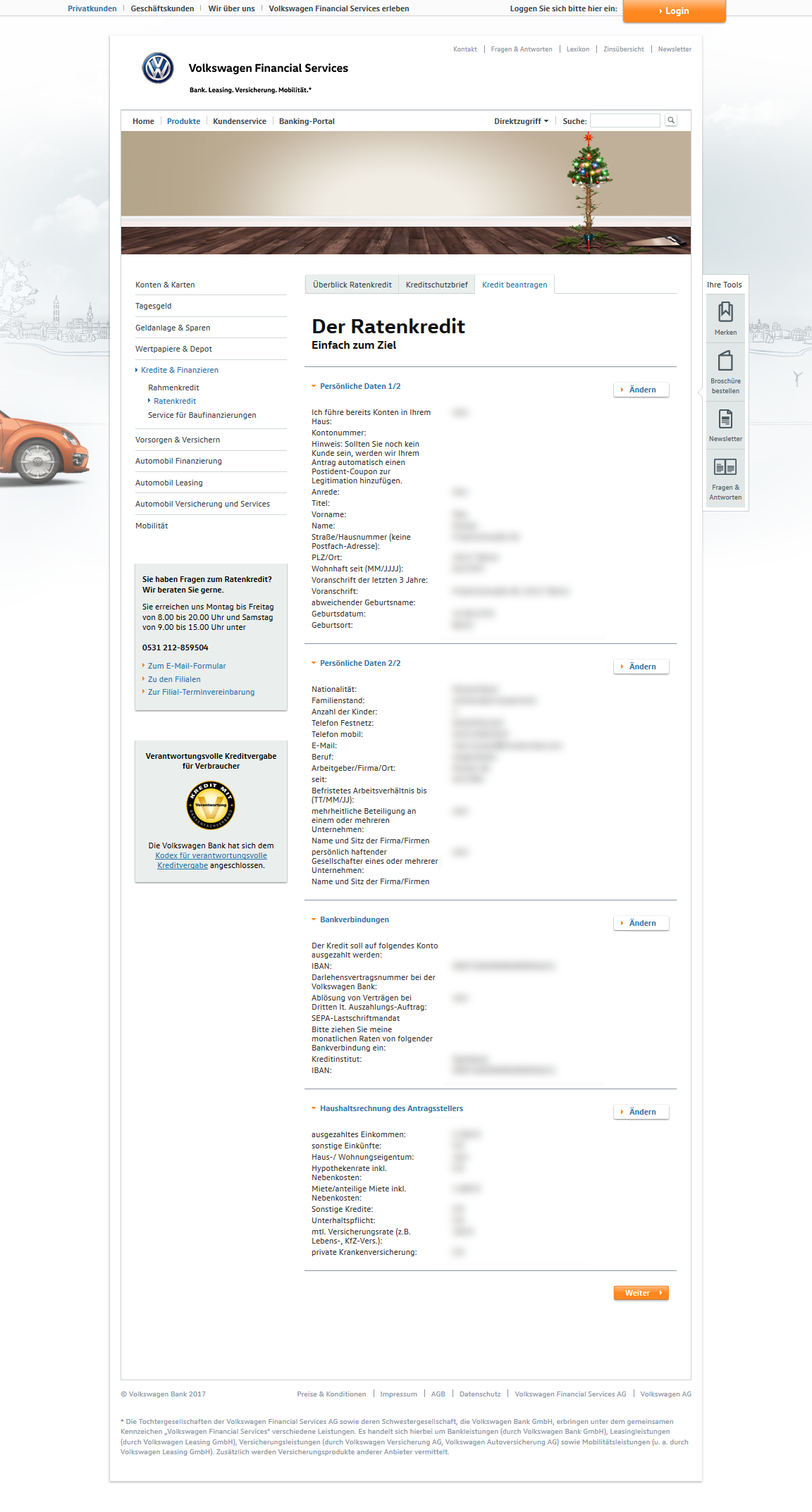Switch to Kreditschutzbrief tab
The height and width of the screenshot is (1512, 812).
436,285
